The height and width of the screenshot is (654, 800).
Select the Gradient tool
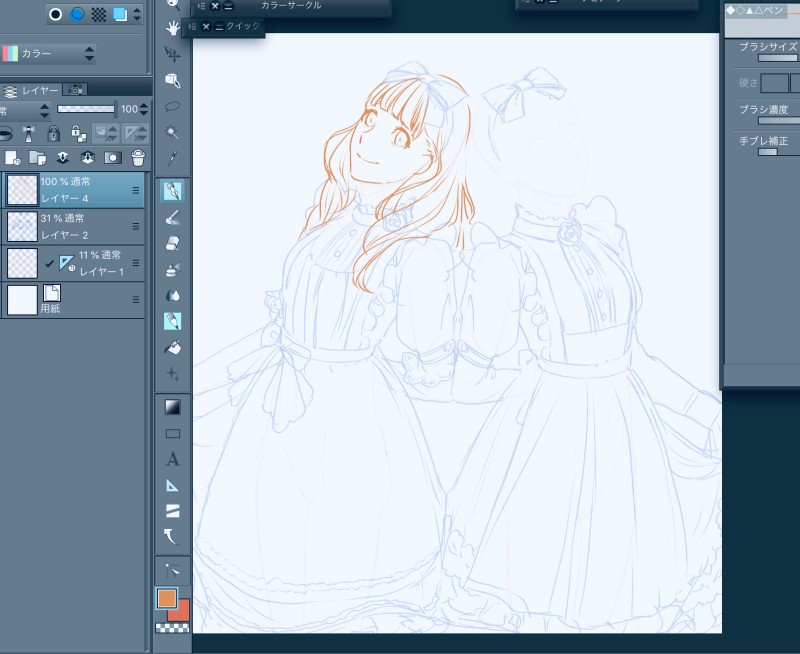point(172,407)
